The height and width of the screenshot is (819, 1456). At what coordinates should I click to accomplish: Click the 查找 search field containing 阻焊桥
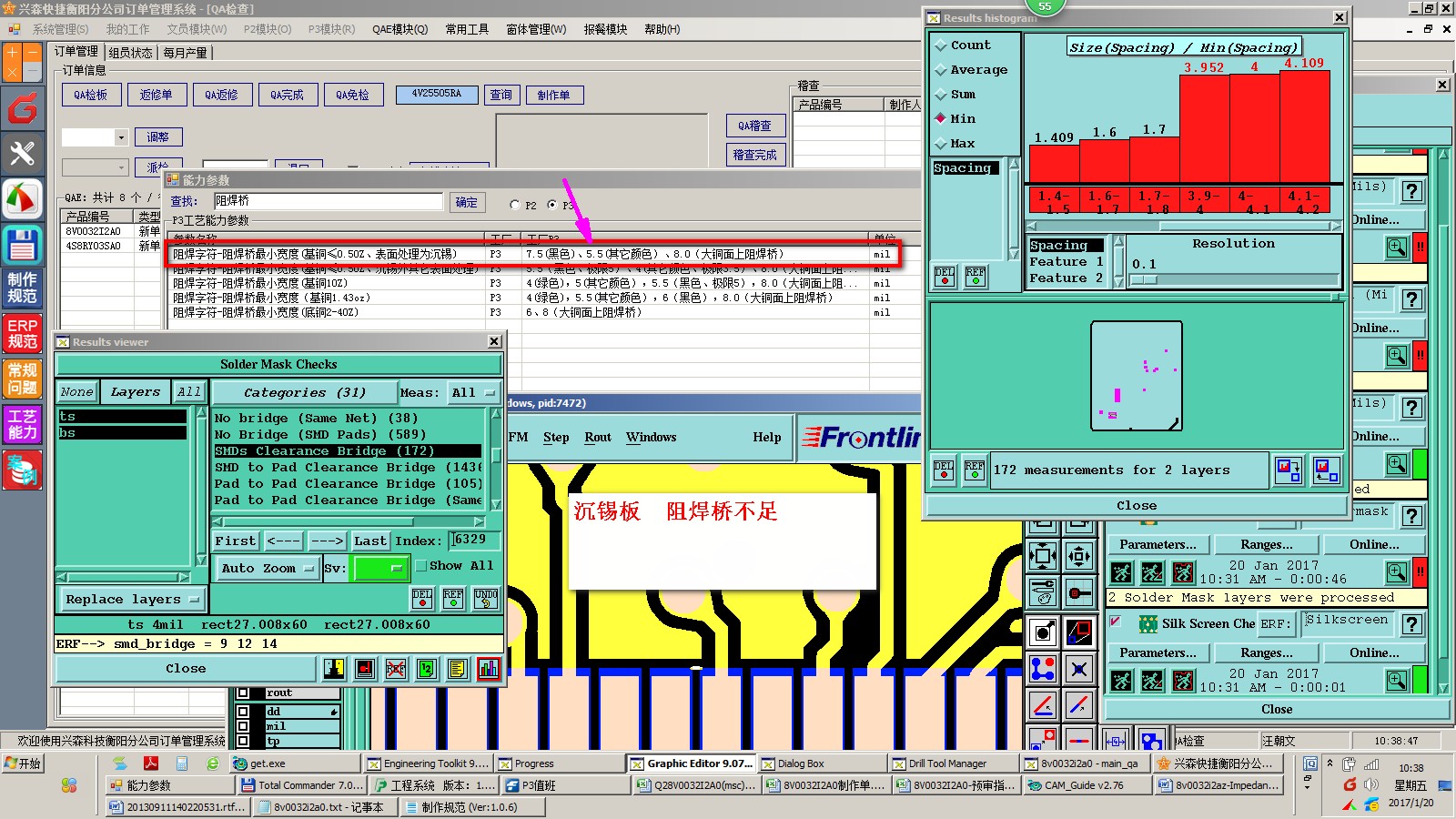328,201
